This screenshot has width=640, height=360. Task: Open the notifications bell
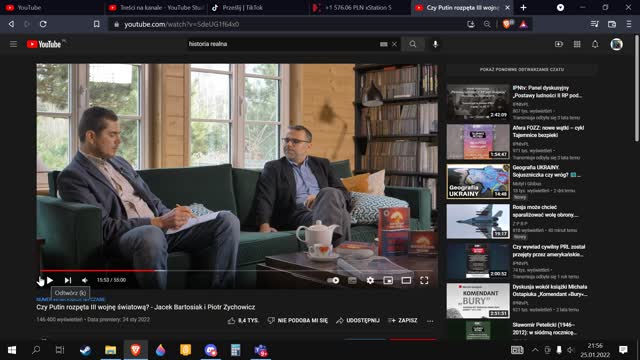(595, 44)
